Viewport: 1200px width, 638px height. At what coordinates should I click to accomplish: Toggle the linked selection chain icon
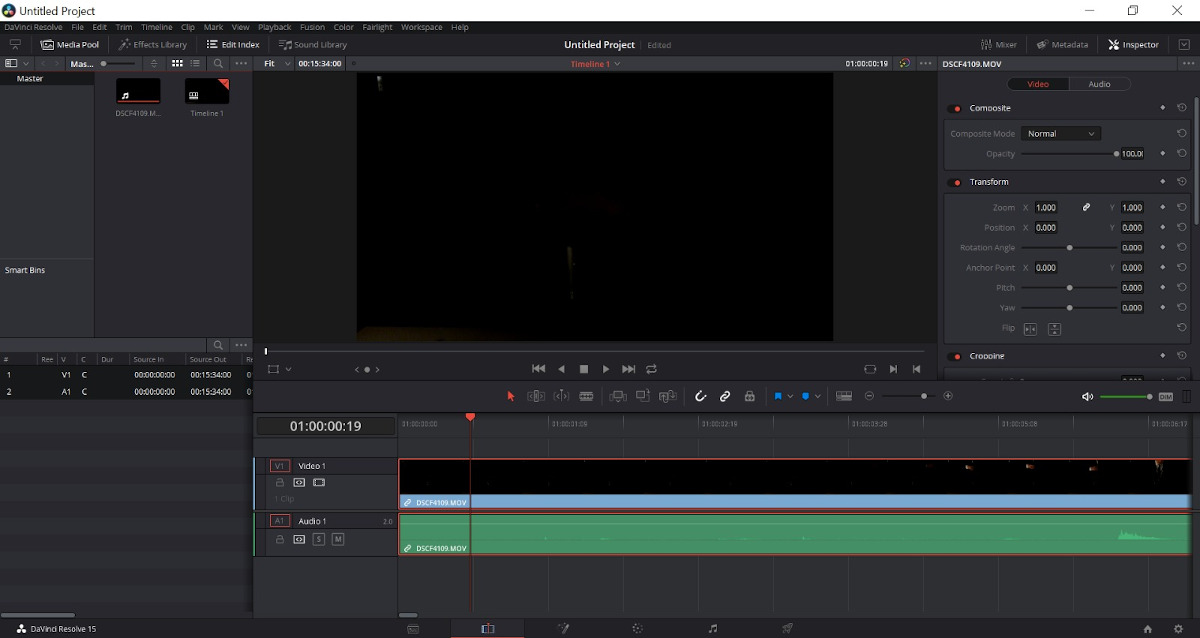(725, 396)
